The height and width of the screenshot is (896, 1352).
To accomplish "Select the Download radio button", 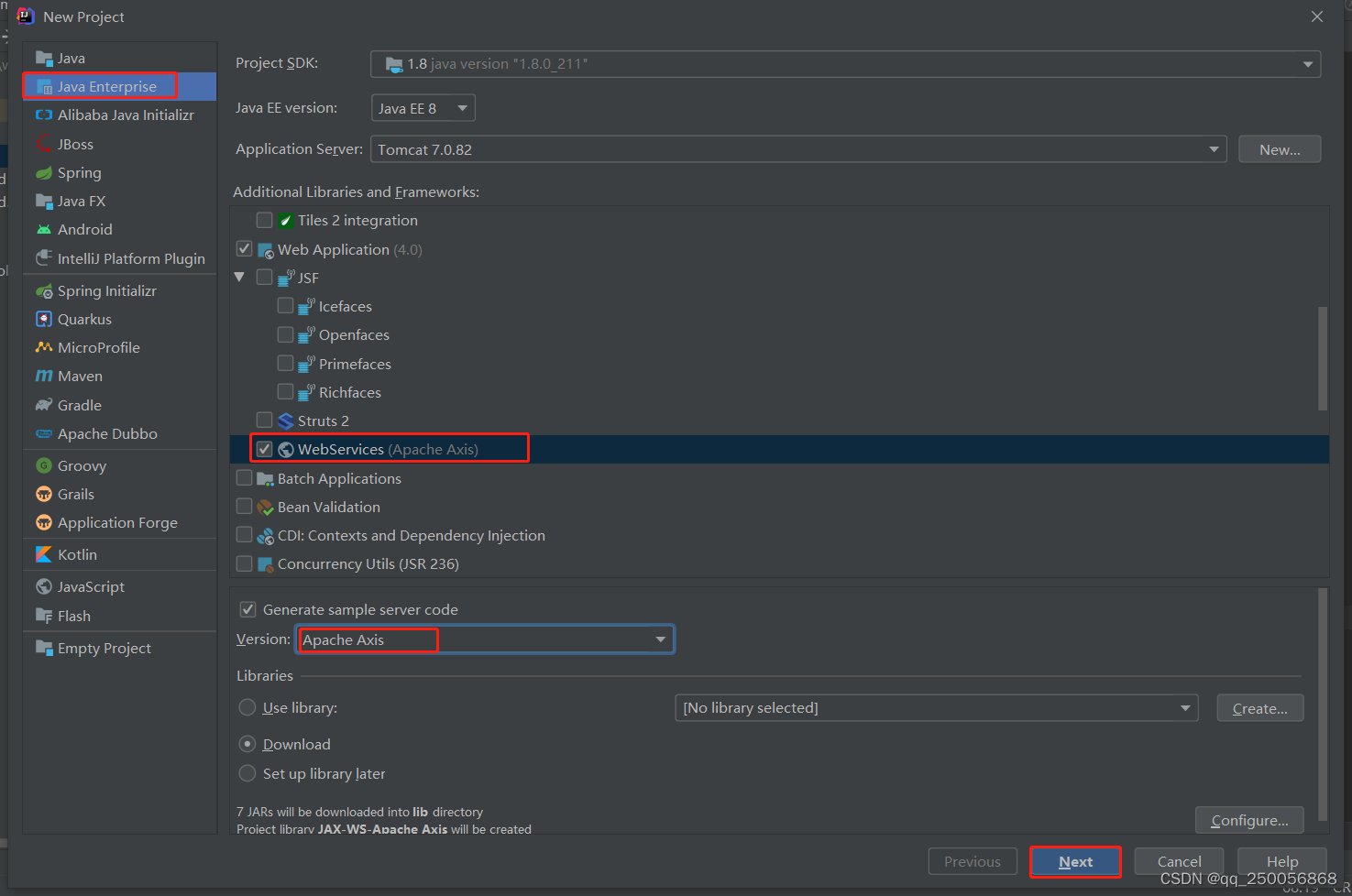I will click(x=247, y=744).
